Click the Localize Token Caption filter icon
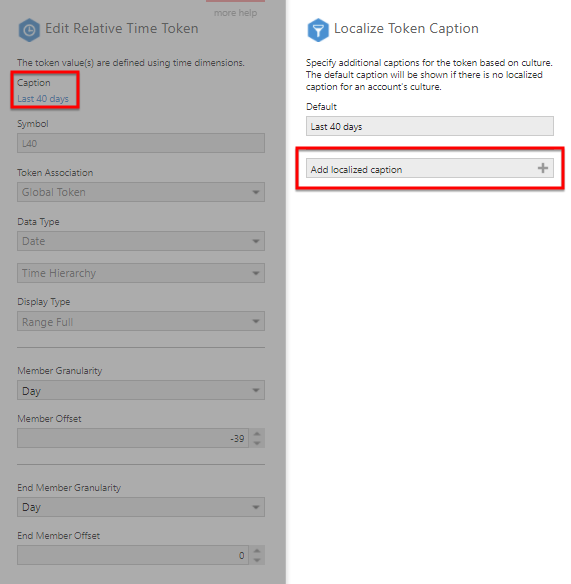The width and height of the screenshot is (571, 584). pyautogui.click(x=318, y=30)
